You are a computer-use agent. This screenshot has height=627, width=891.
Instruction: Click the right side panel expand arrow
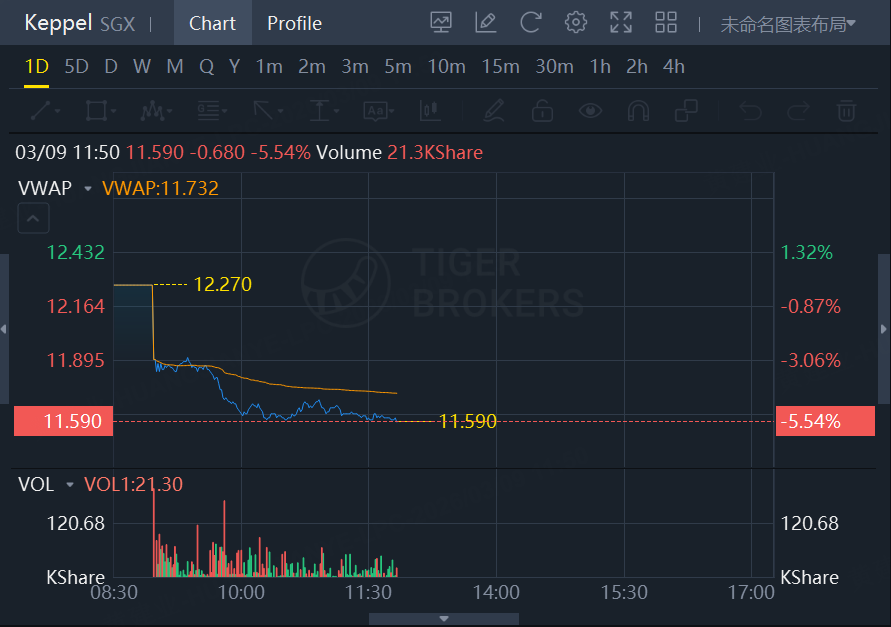(x=883, y=329)
